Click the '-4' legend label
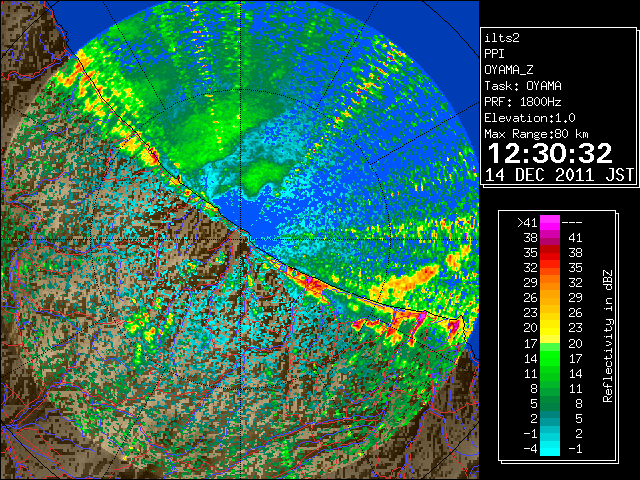Image resolution: width=640 pixels, height=480 pixels. (530, 449)
